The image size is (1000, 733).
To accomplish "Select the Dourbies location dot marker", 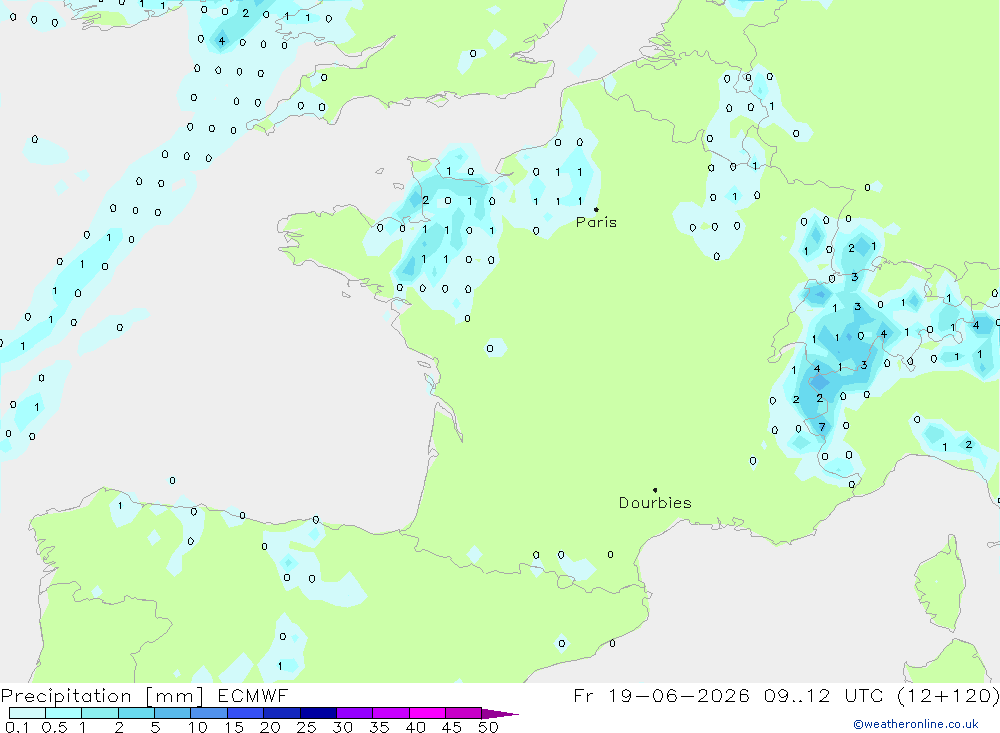I will click(655, 490).
